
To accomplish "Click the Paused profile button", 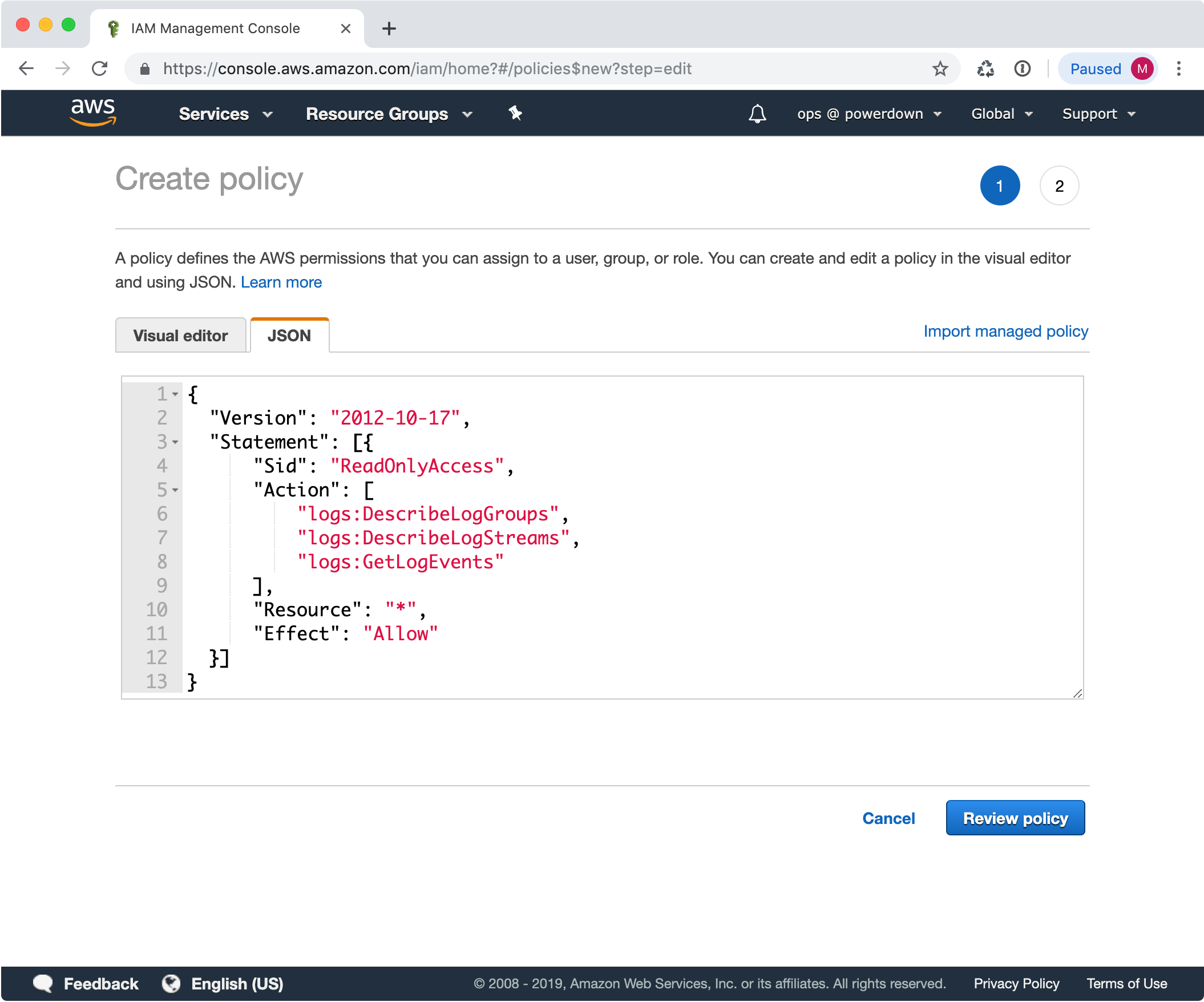I will coord(1108,69).
